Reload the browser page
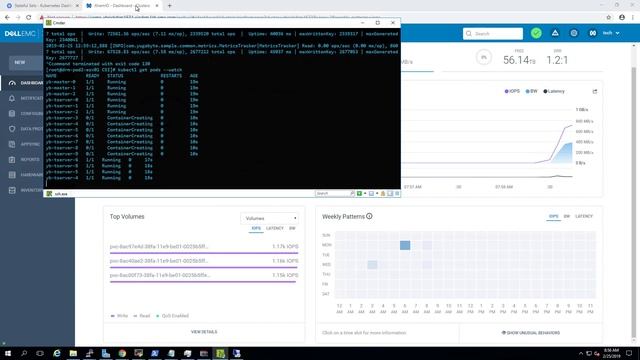This screenshot has width=640, height=360. [29, 17]
